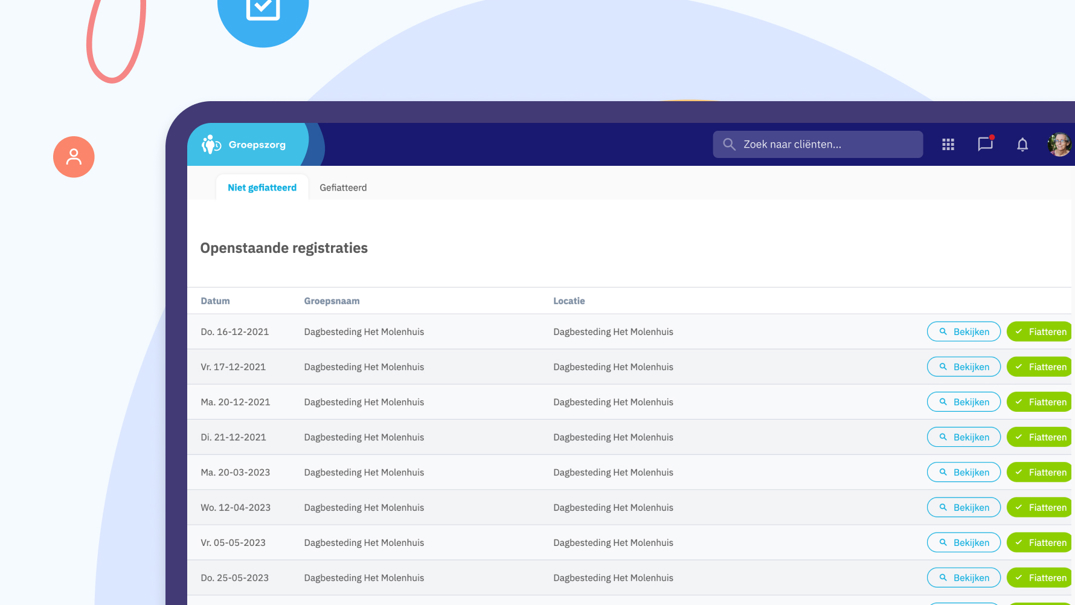The height and width of the screenshot is (605, 1075).
Task: Click Fiatteren for Vr. 05-05-2023
Action: pos(1039,542)
